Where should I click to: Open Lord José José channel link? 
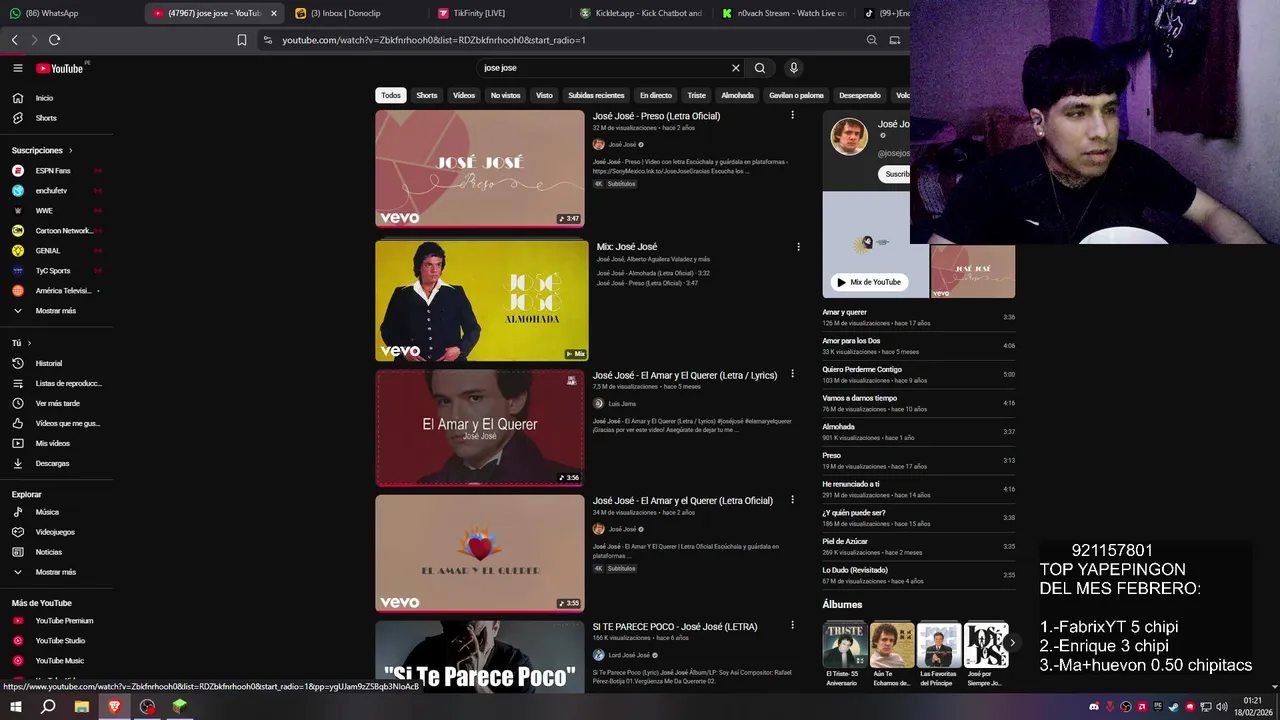[629, 655]
